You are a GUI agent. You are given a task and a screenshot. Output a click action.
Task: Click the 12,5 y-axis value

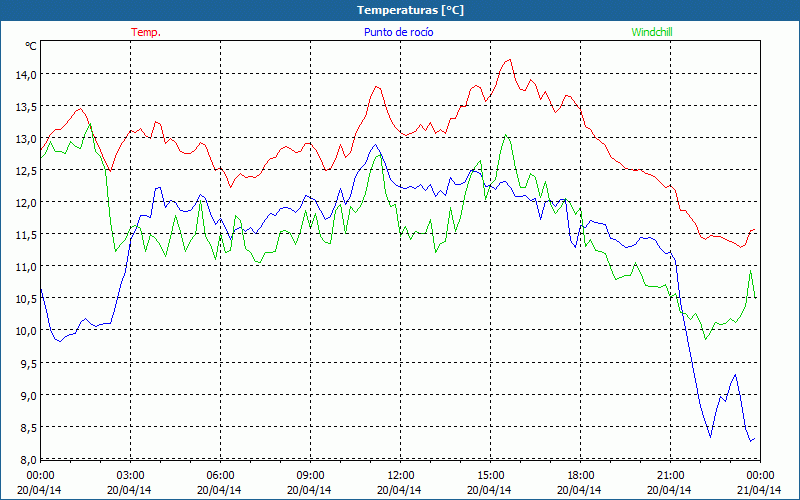pos(26,170)
